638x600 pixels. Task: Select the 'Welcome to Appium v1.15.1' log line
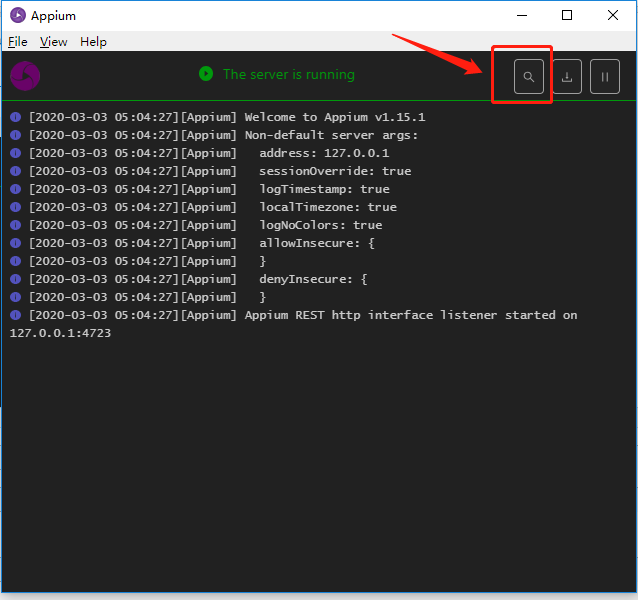point(227,117)
